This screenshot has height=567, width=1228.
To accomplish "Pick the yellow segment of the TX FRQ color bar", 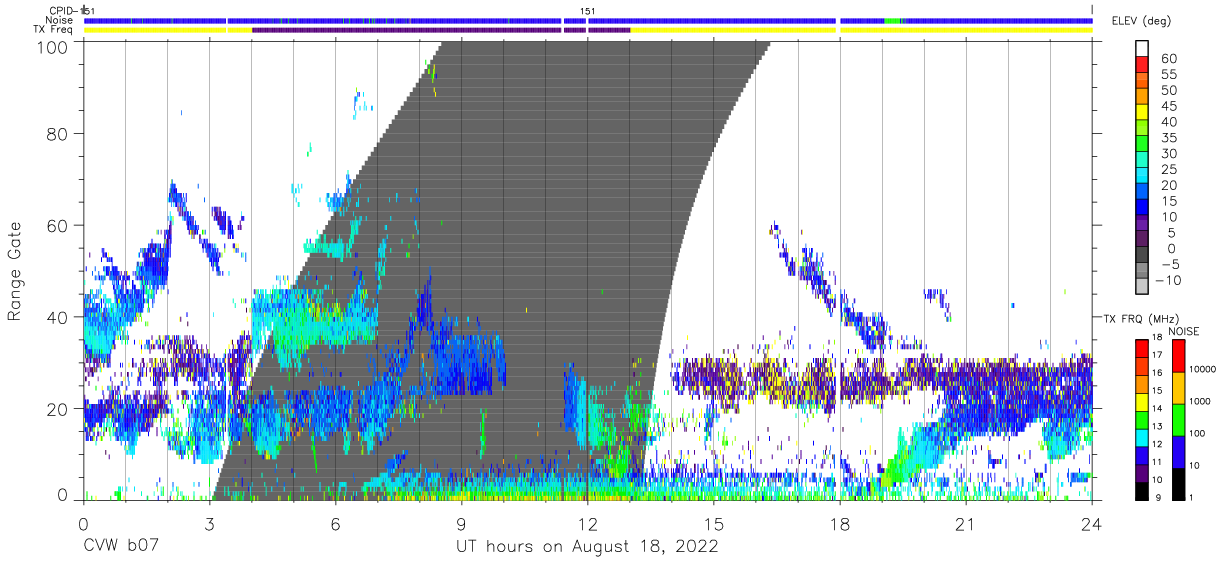I will coord(1142,402).
